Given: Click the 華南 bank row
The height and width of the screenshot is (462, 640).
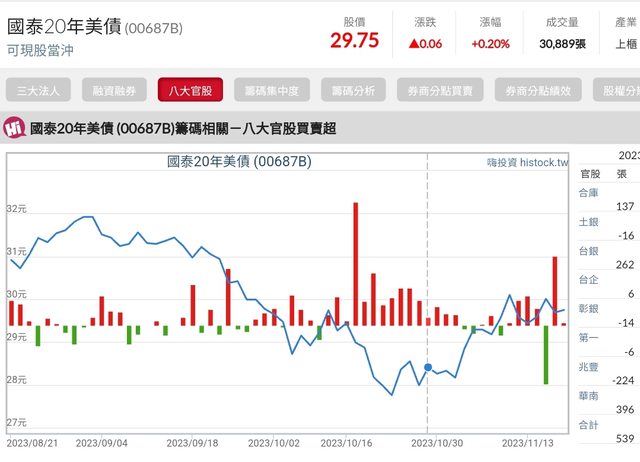Looking at the screenshot, I should click(588, 396).
